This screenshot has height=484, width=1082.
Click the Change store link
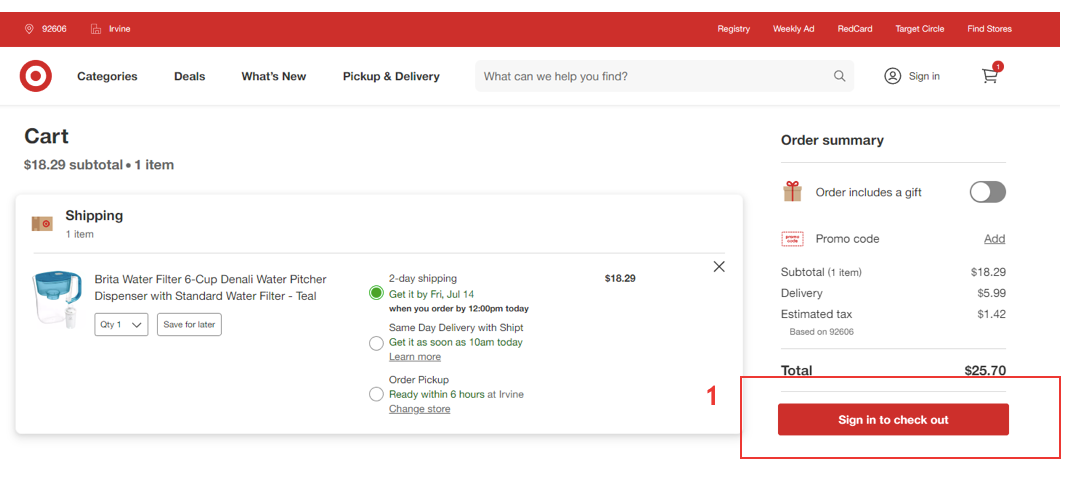(x=420, y=409)
